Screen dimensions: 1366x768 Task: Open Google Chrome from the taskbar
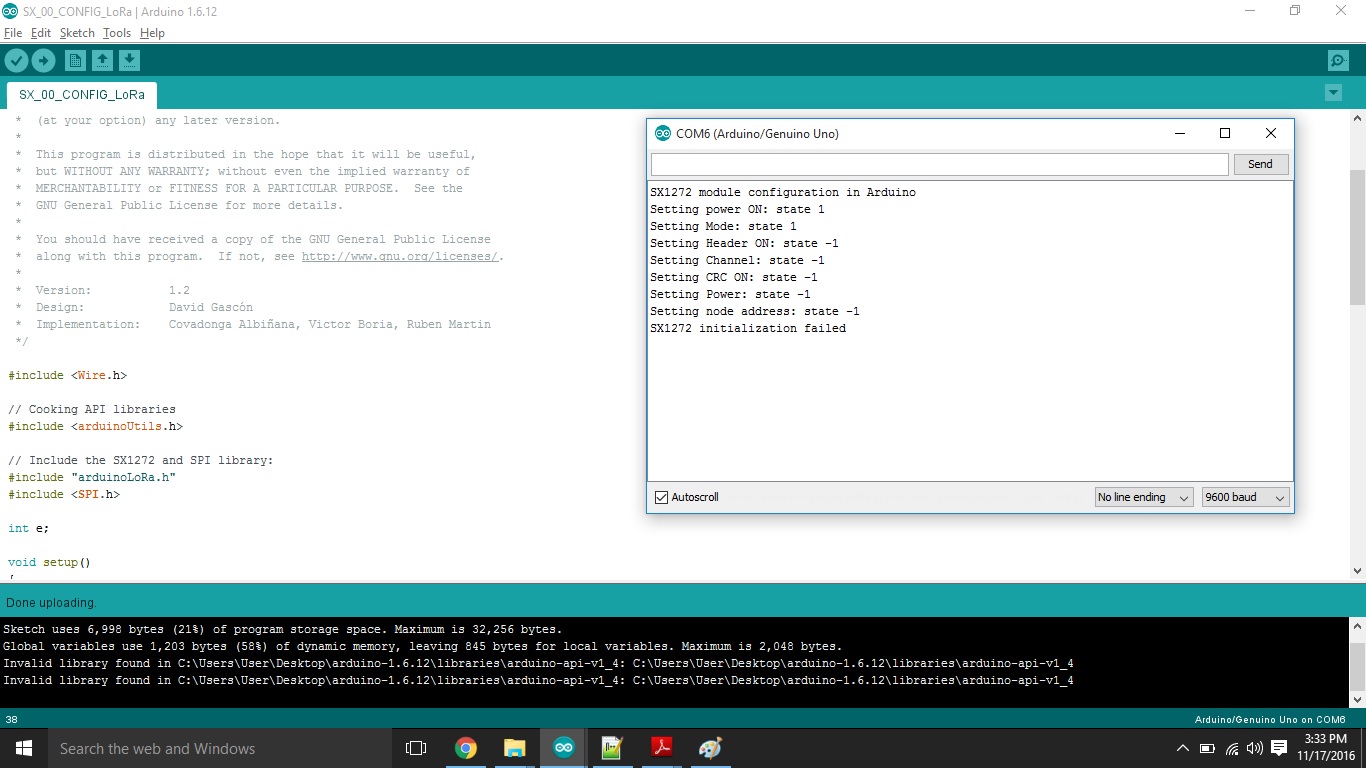click(466, 748)
